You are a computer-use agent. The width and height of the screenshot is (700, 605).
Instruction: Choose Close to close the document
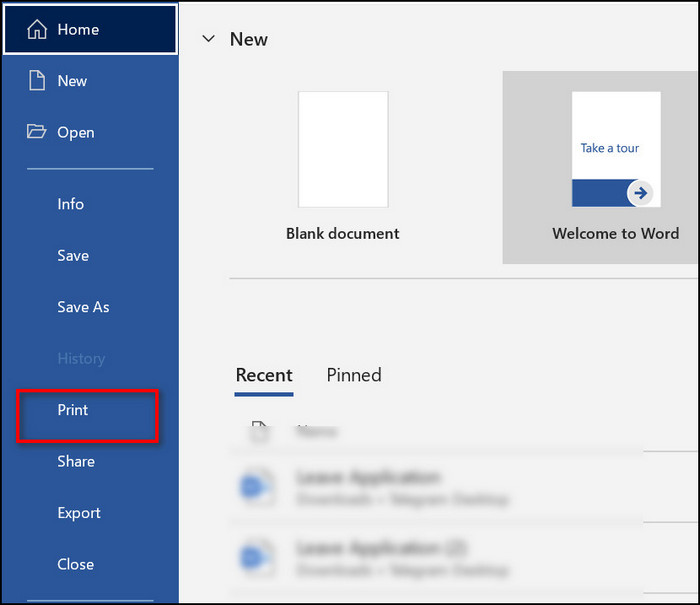(x=75, y=564)
